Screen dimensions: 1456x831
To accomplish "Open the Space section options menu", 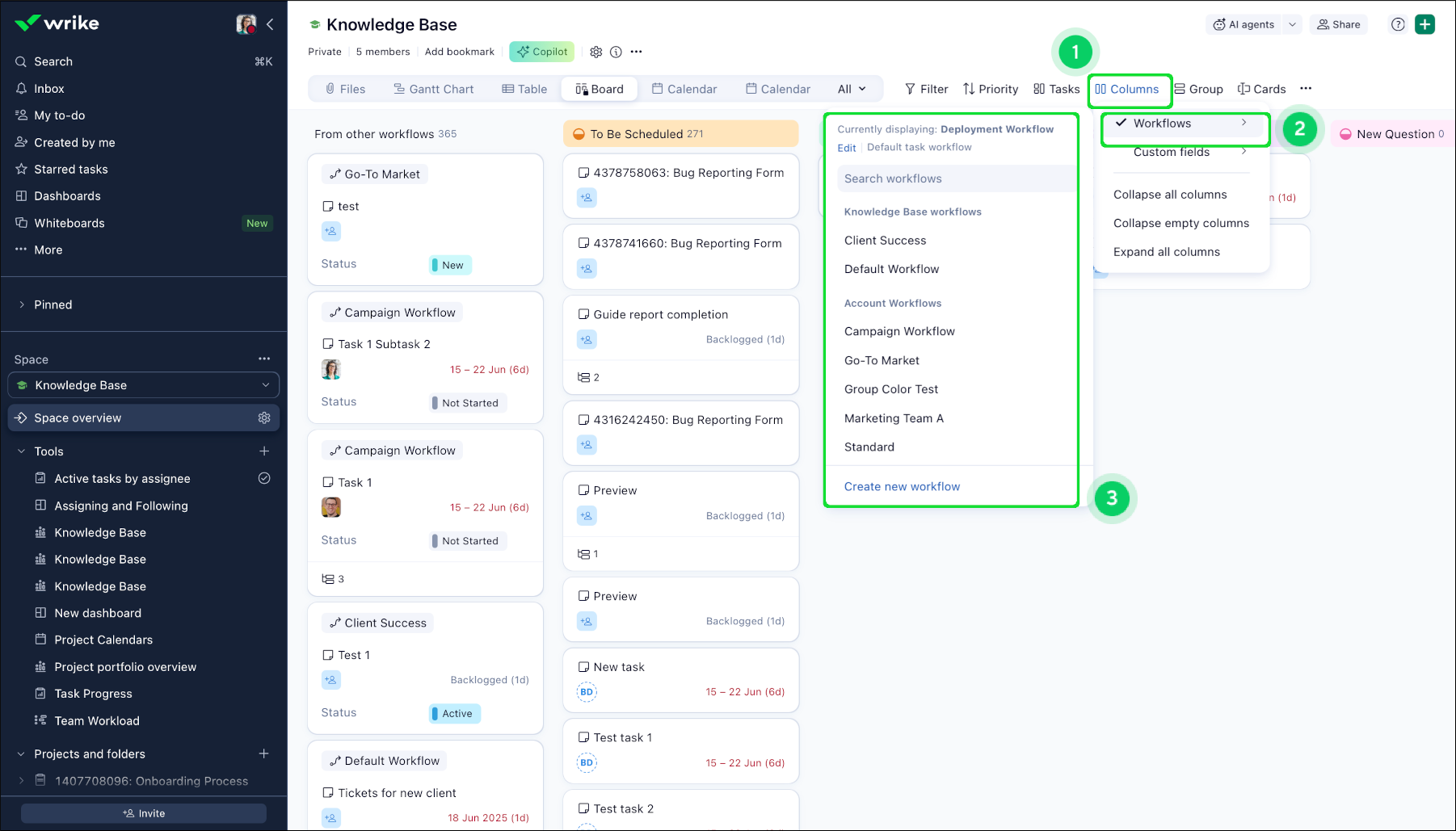I will pos(264,359).
